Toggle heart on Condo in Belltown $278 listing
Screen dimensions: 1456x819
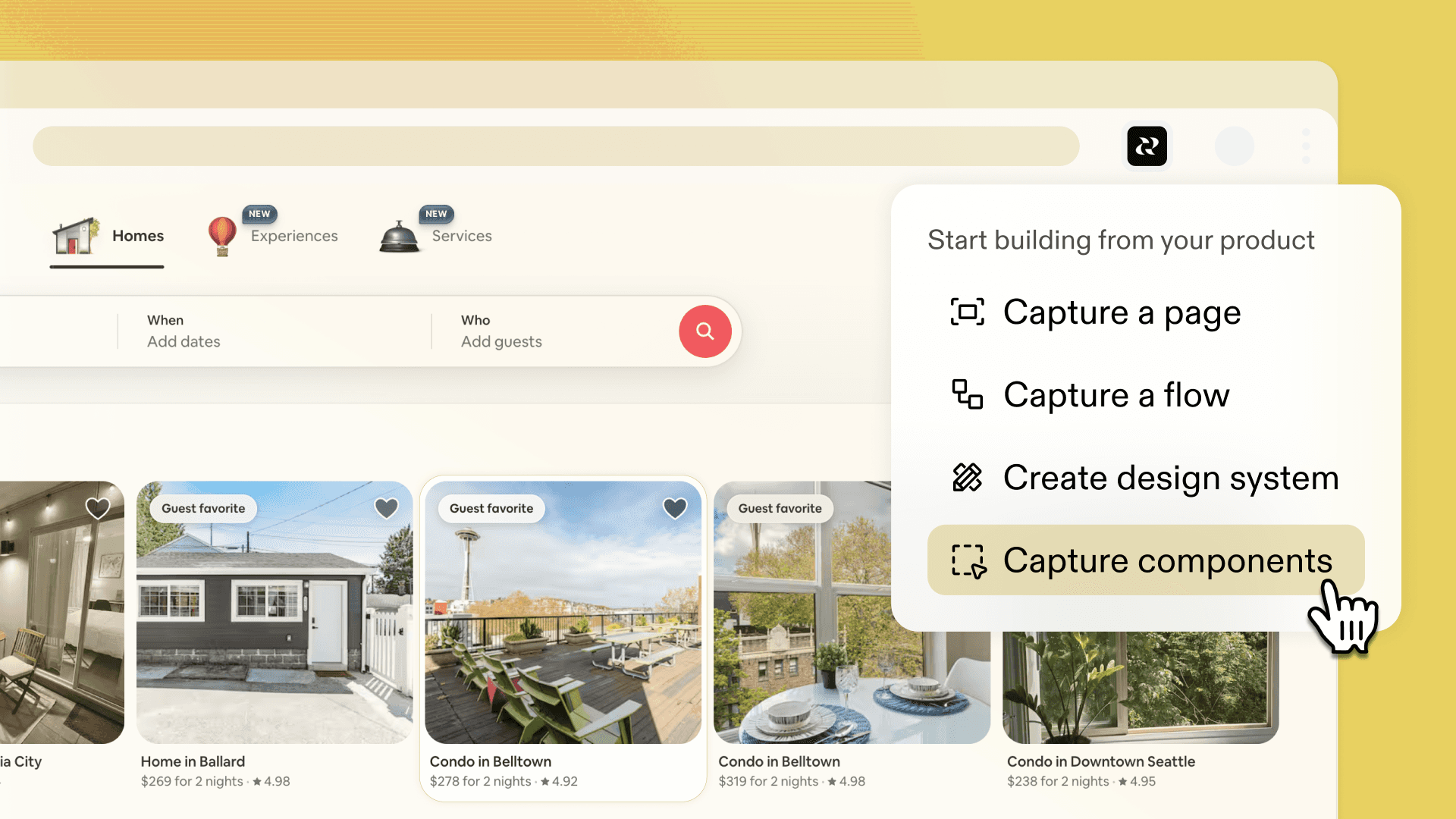675,508
